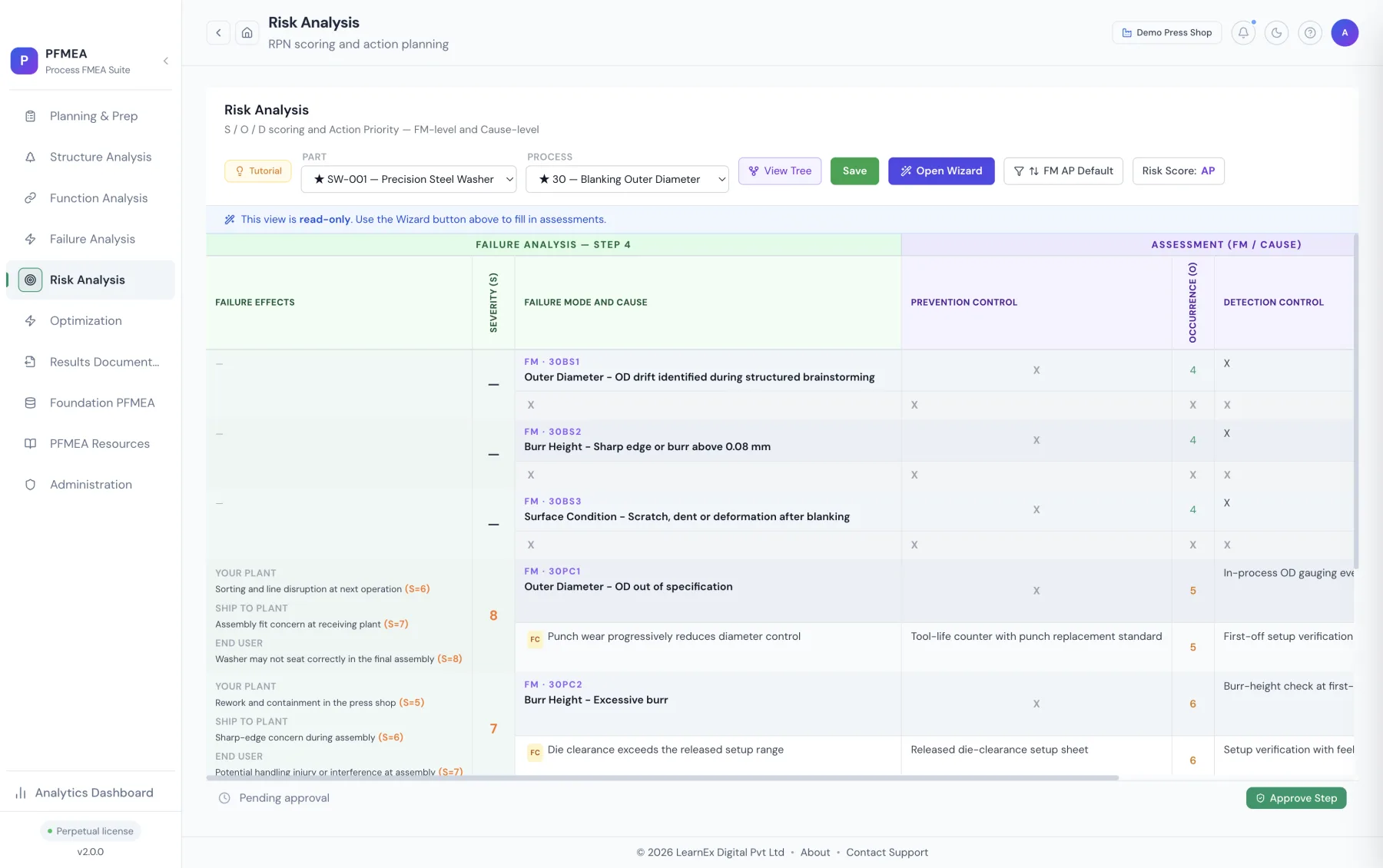Change the FM AP Default filter sort
The image size is (1383, 868).
coord(1063,171)
